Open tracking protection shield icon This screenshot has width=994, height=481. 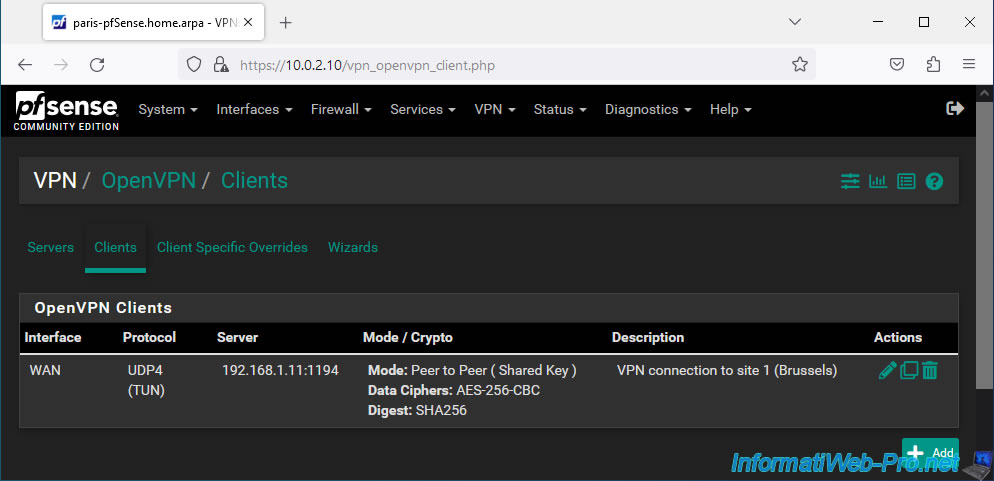click(x=194, y=65)
